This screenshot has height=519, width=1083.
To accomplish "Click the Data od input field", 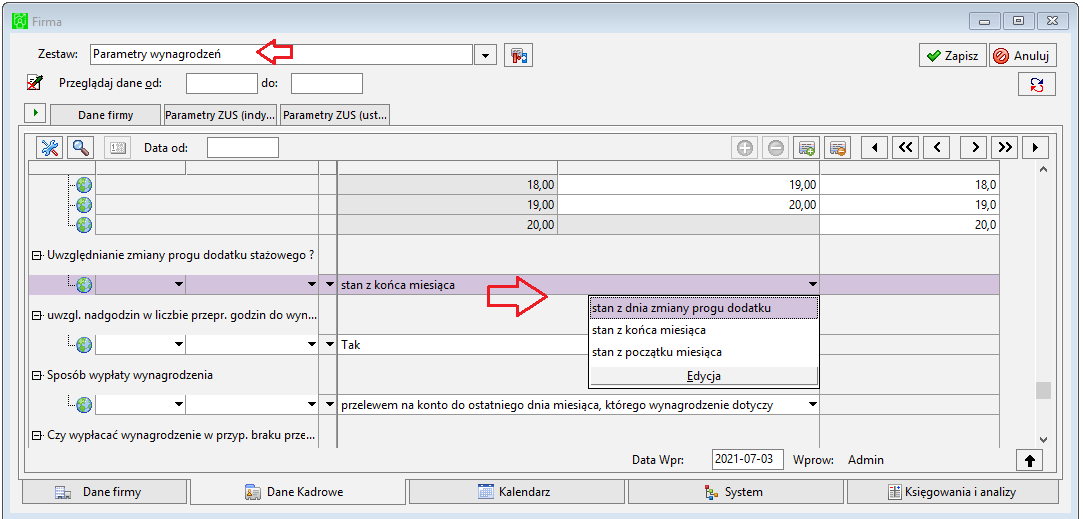I will point(242,147).
